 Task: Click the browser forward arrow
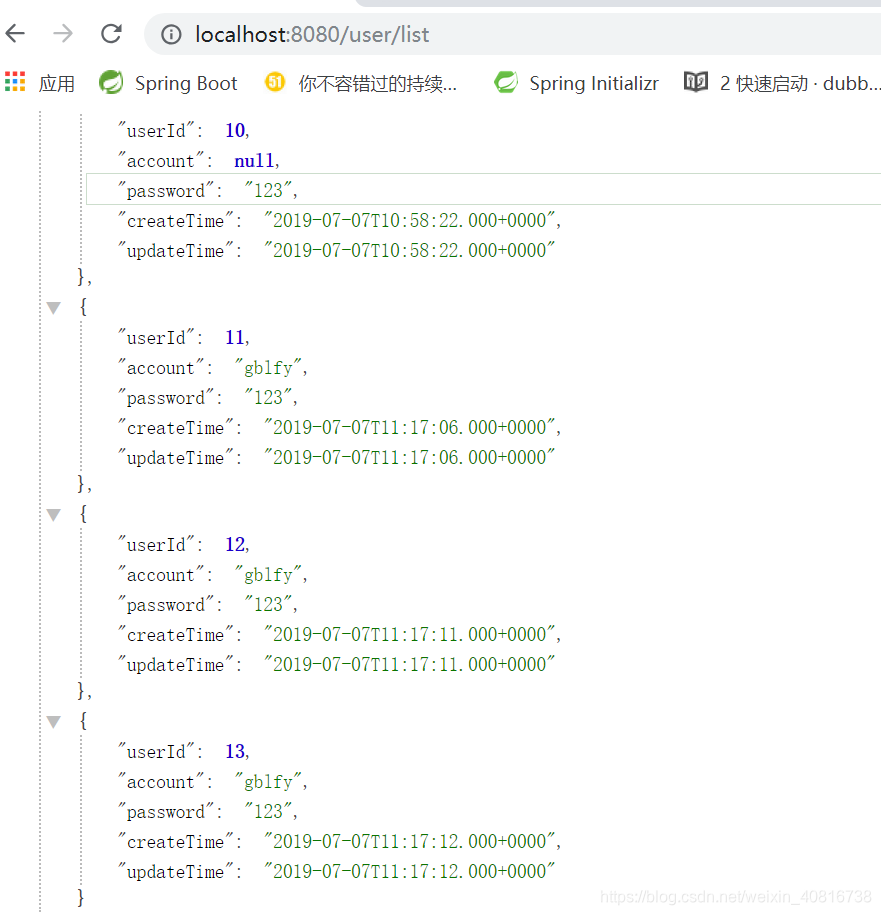click(x=63, y=34)
